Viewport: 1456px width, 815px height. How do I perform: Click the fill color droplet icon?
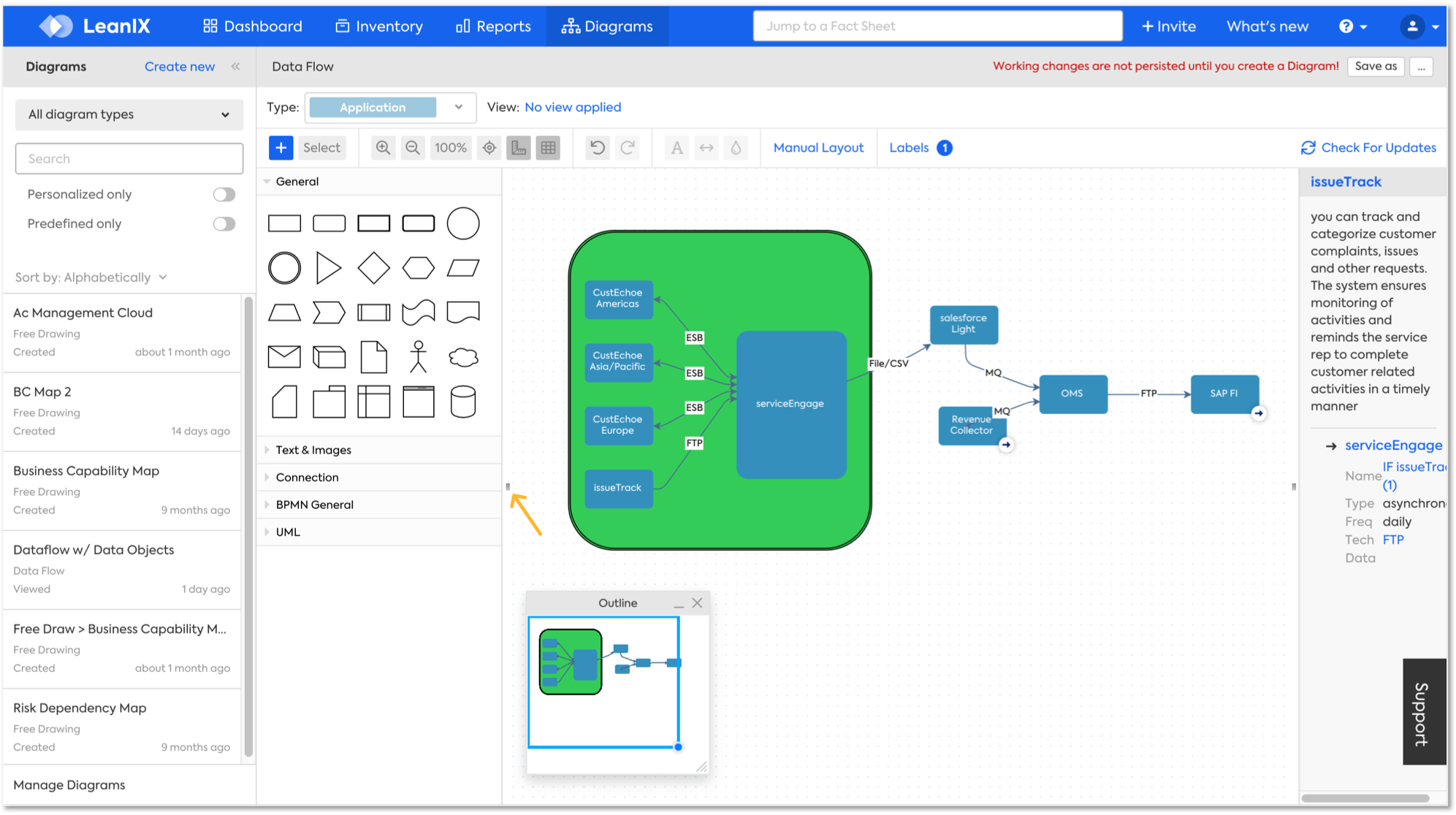736,148
